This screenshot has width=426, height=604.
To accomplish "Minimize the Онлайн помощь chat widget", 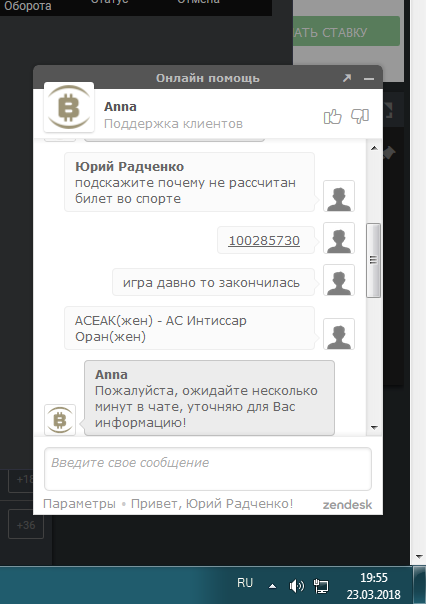I will click(x=369, y=79).
